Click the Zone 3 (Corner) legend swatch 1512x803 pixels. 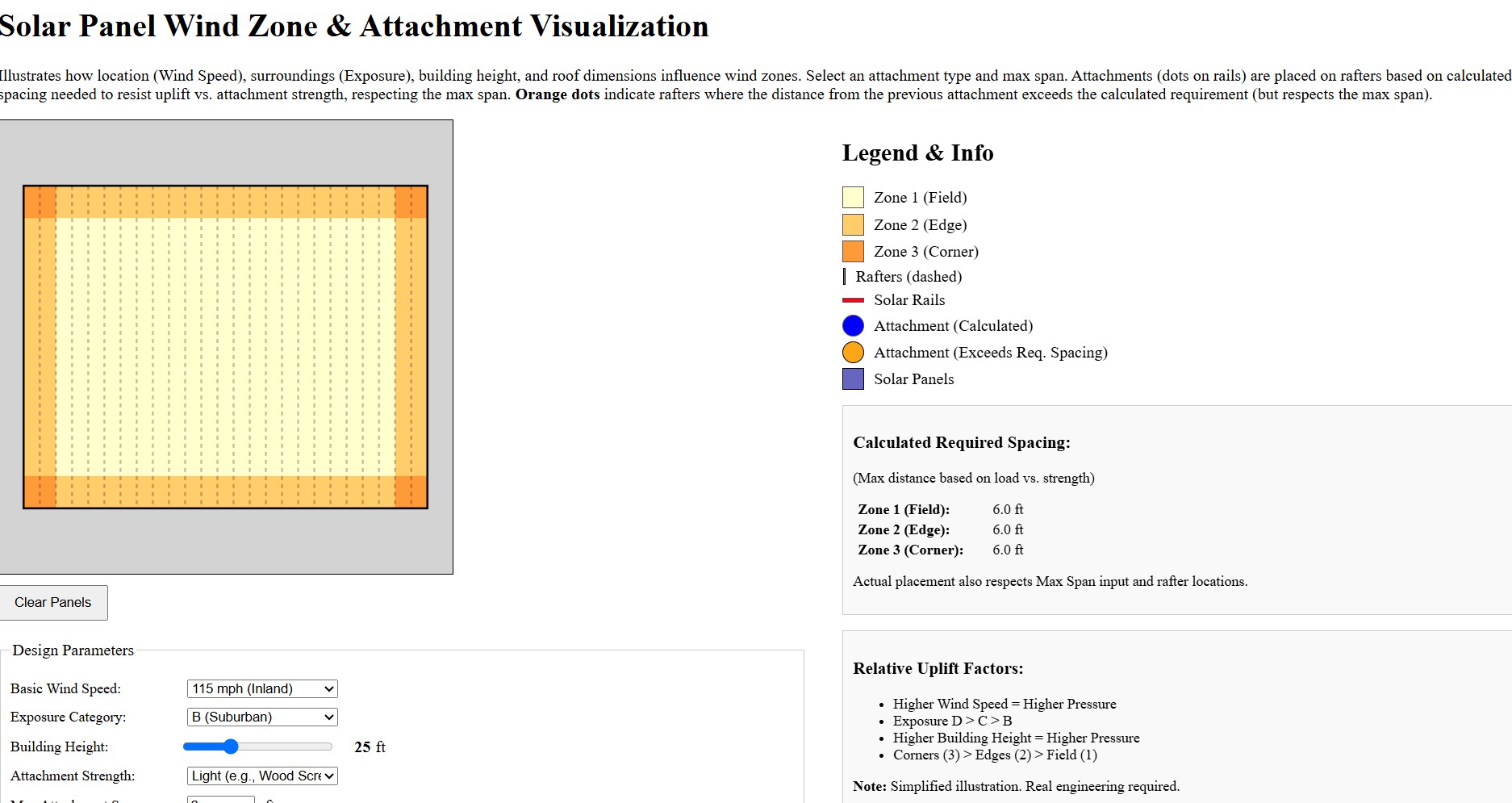pyautogui.click(x=853, y=252)
